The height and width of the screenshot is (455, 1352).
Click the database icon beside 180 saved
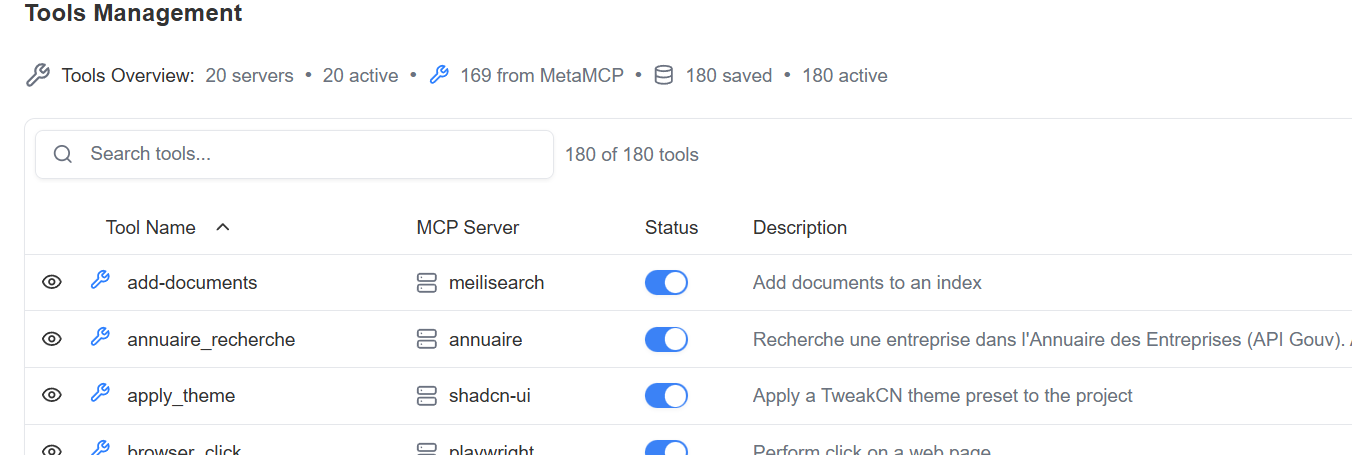[x=663, y=76]
